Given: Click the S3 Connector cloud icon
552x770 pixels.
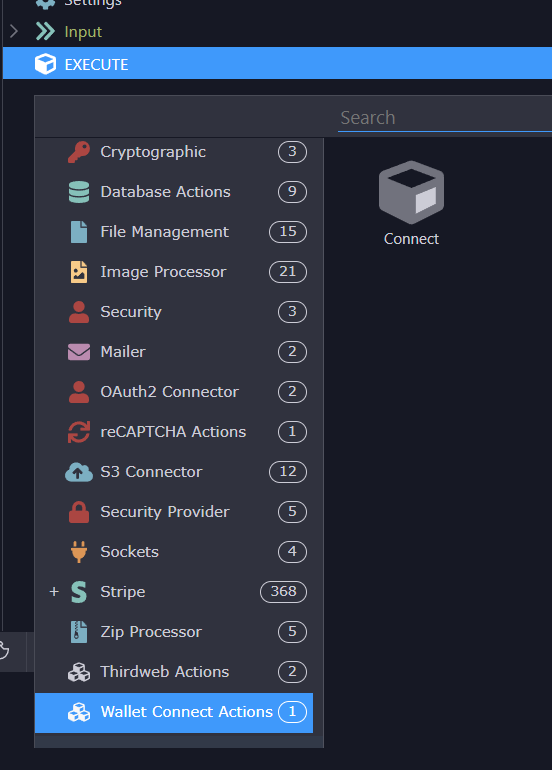Looking at the screenshot, I should tap(79, 472).
